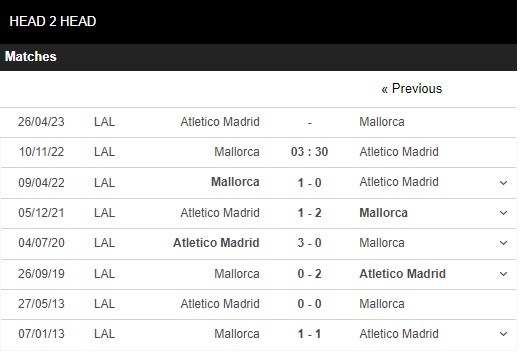Open the 0 - 2 score on 26/09/19
Screen dimensions: 522x360
click(309, 274)
